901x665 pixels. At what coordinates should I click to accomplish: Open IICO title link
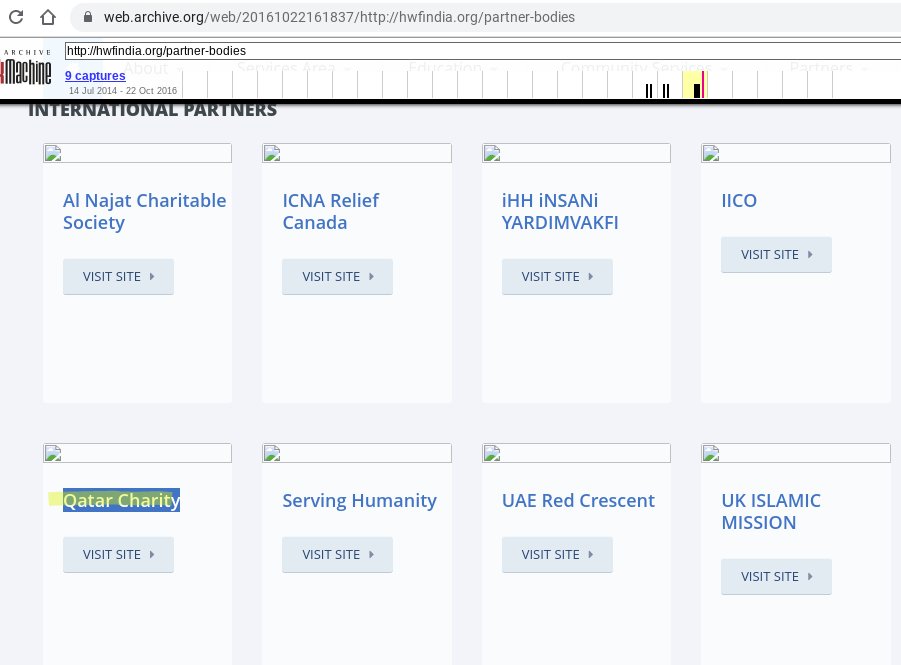click(739, 201)
